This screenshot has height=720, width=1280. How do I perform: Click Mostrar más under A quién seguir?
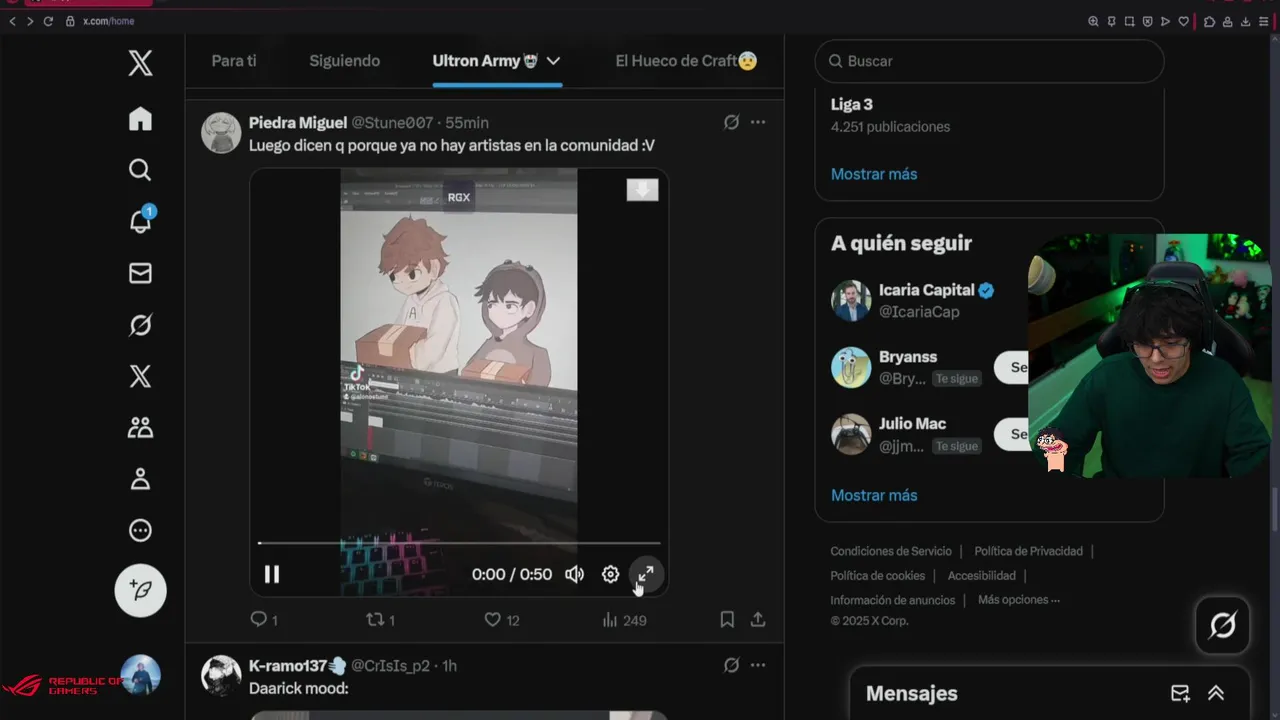click(874, 495)
